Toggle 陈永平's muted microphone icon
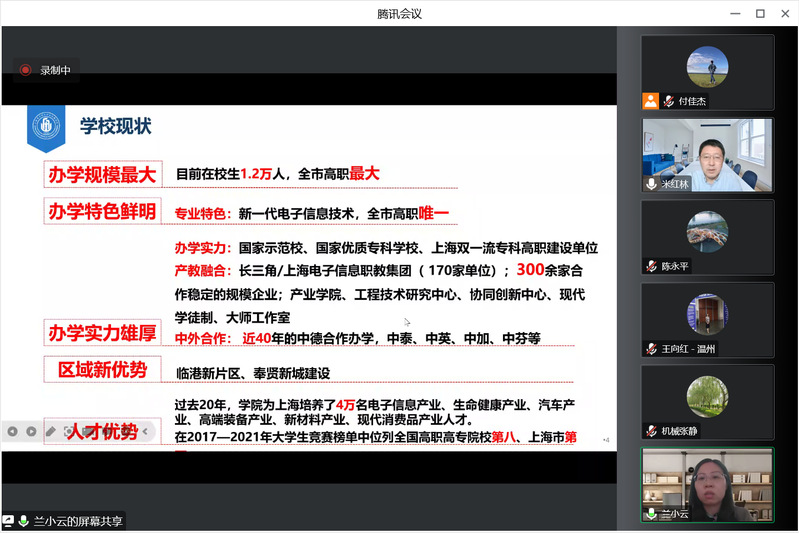This screenshot has width=799, height=533. pyautogui.click(x=652, y=266)
